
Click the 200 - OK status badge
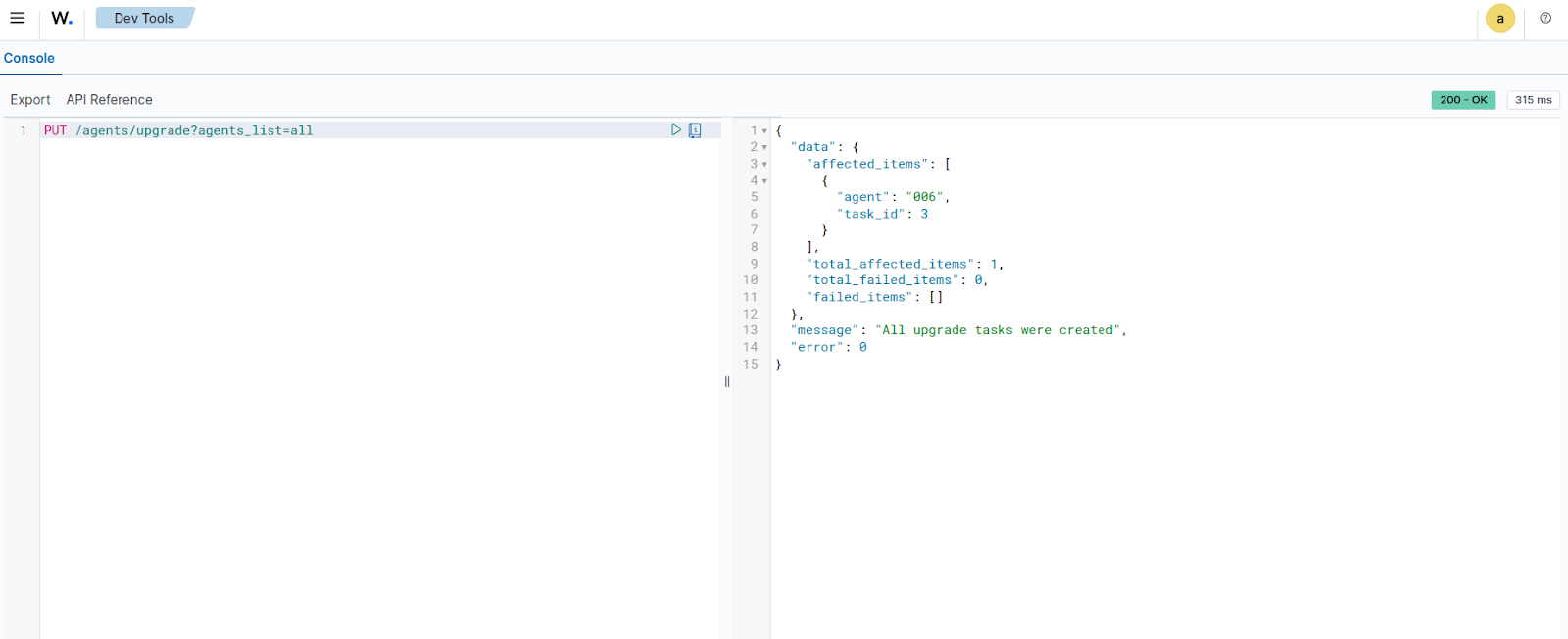1463,100
